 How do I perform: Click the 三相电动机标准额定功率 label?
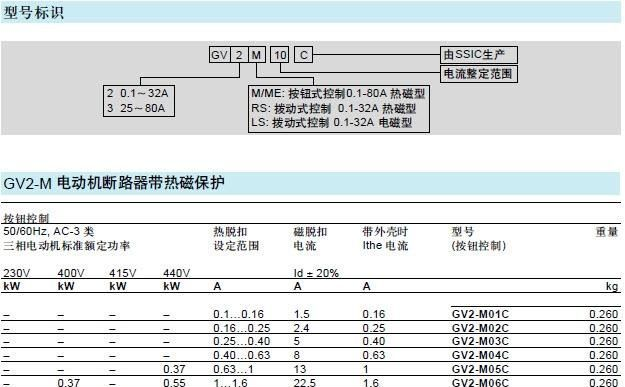[x=67, y=246]
